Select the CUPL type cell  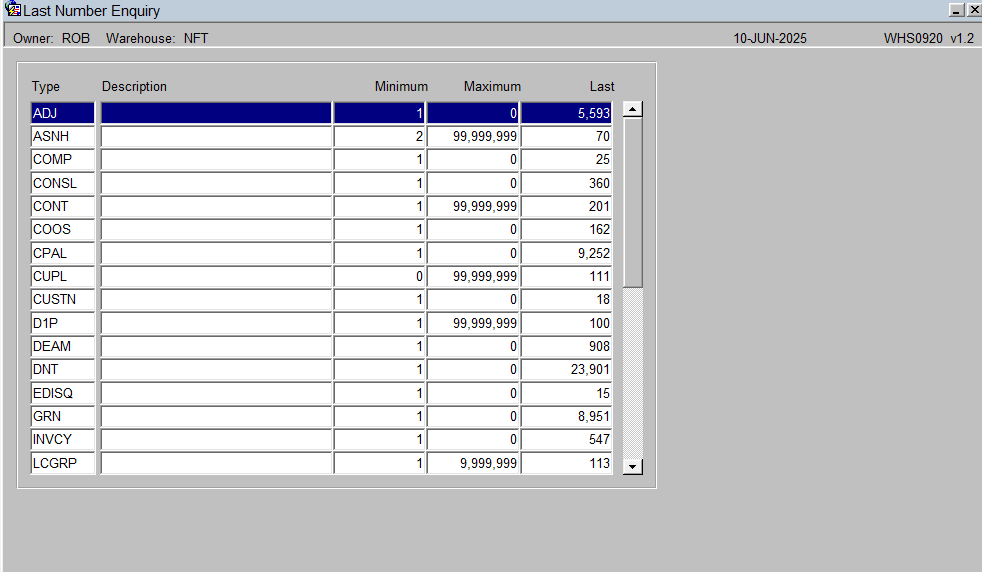click(63, 277)
